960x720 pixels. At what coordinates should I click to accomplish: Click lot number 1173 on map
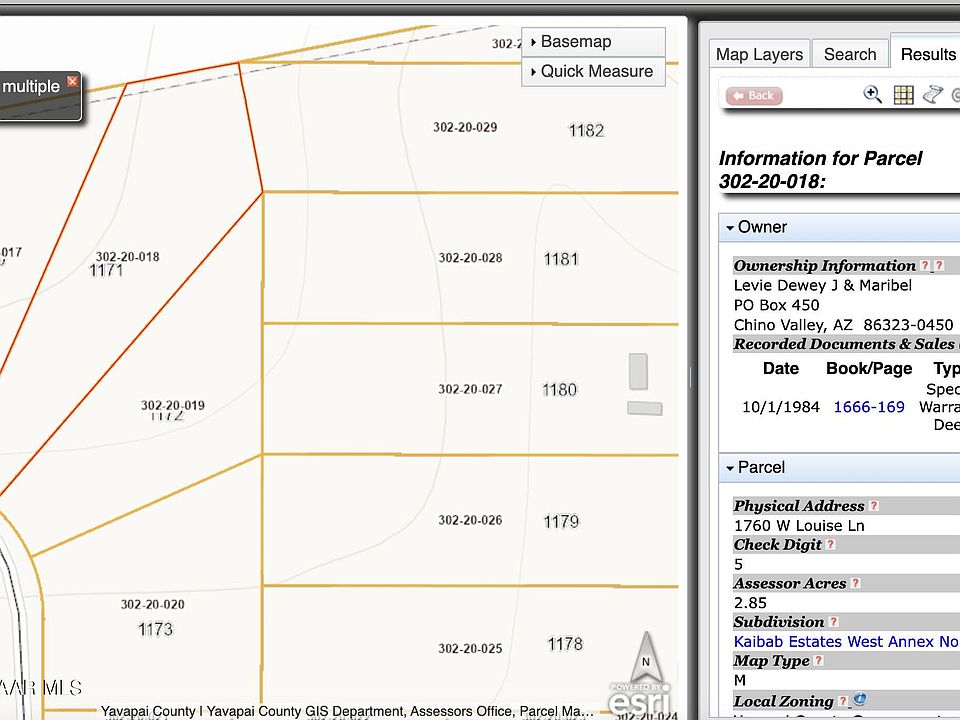tap(156, 629)
